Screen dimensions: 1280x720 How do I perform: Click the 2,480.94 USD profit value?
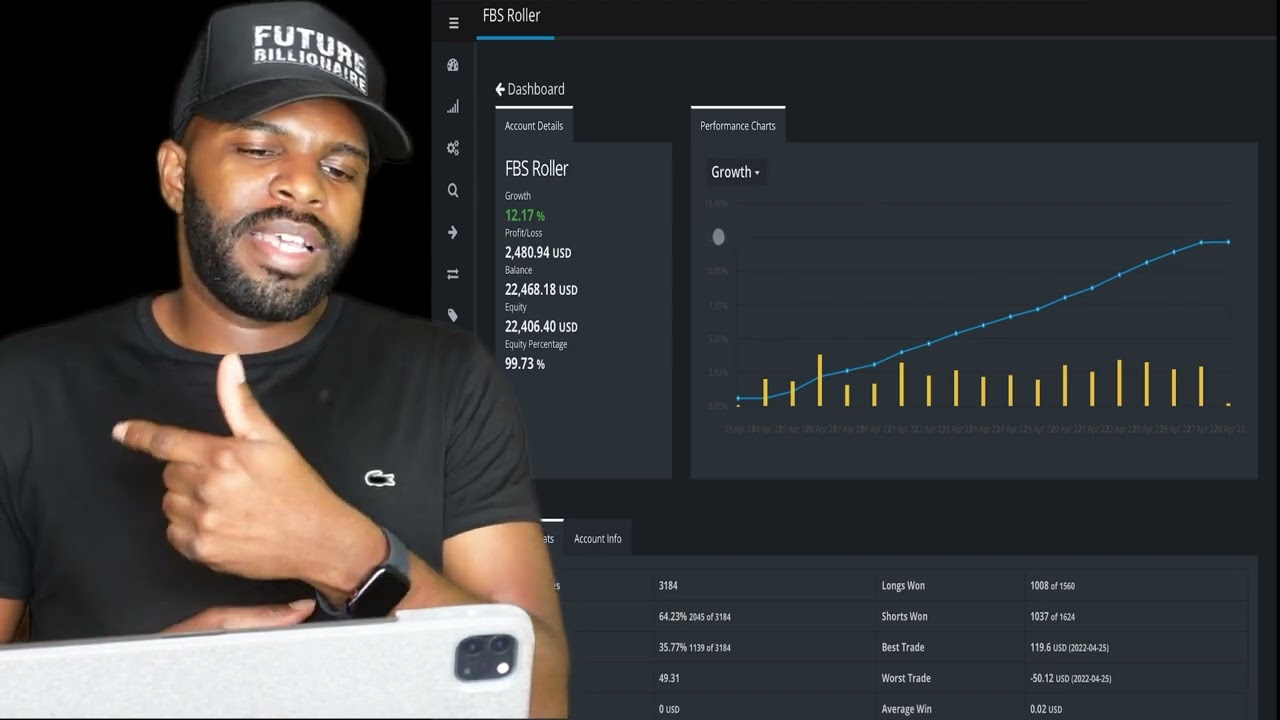click(x=538, y=253)
